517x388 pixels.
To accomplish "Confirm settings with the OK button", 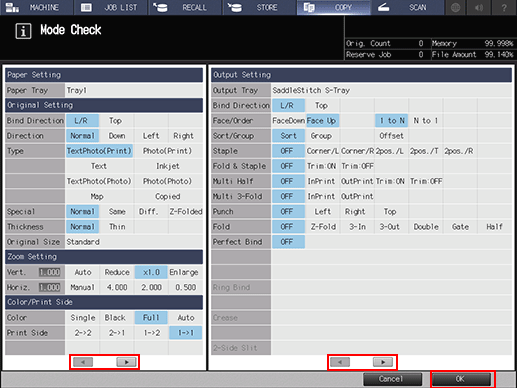I will (x=461, y=379).
